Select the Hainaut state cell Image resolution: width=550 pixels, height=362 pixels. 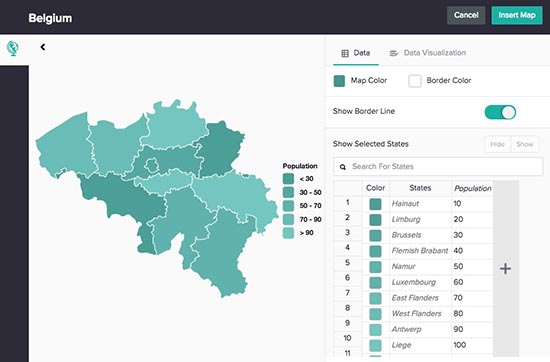420,204
